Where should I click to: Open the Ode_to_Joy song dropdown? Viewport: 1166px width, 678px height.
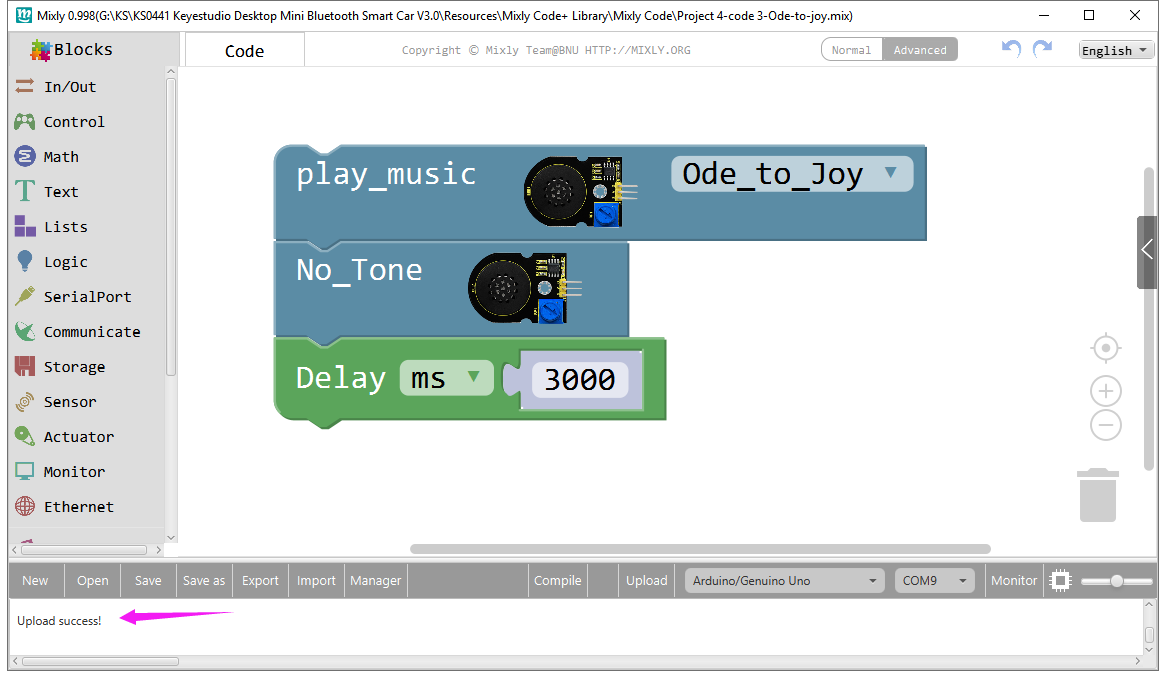792,174
